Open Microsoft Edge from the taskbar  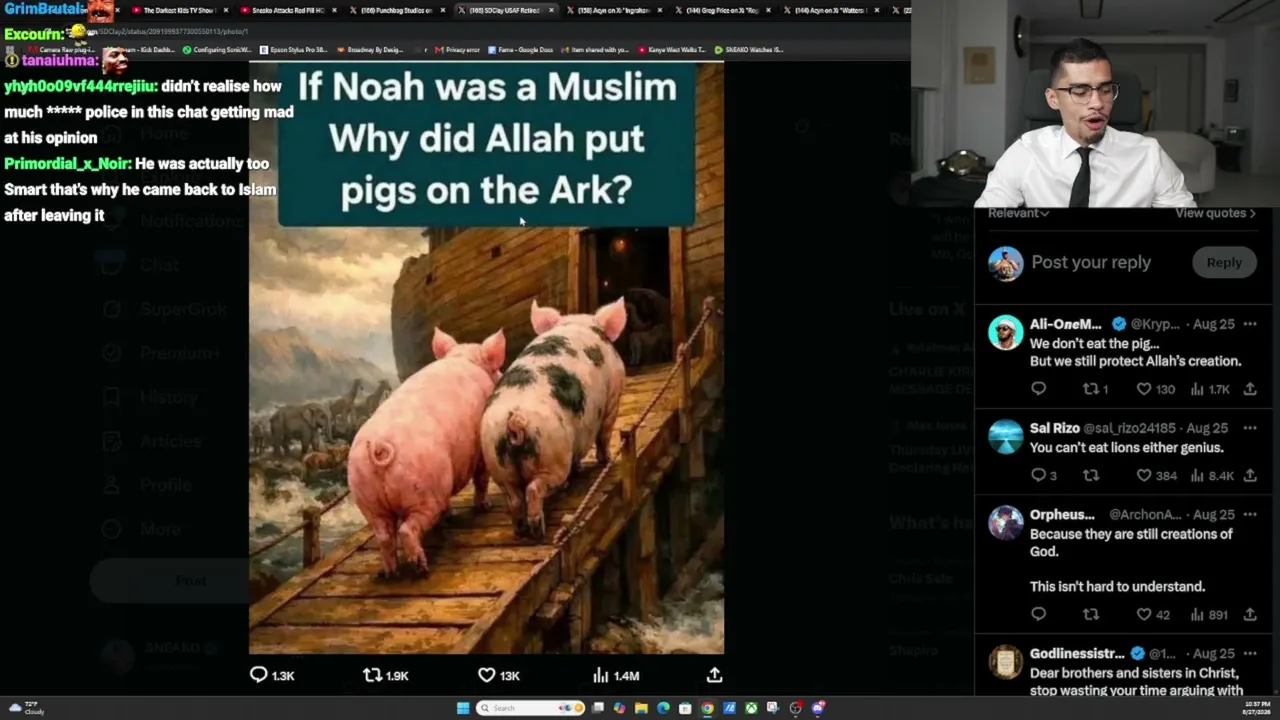pyautogui.click(x=663, y=708)
